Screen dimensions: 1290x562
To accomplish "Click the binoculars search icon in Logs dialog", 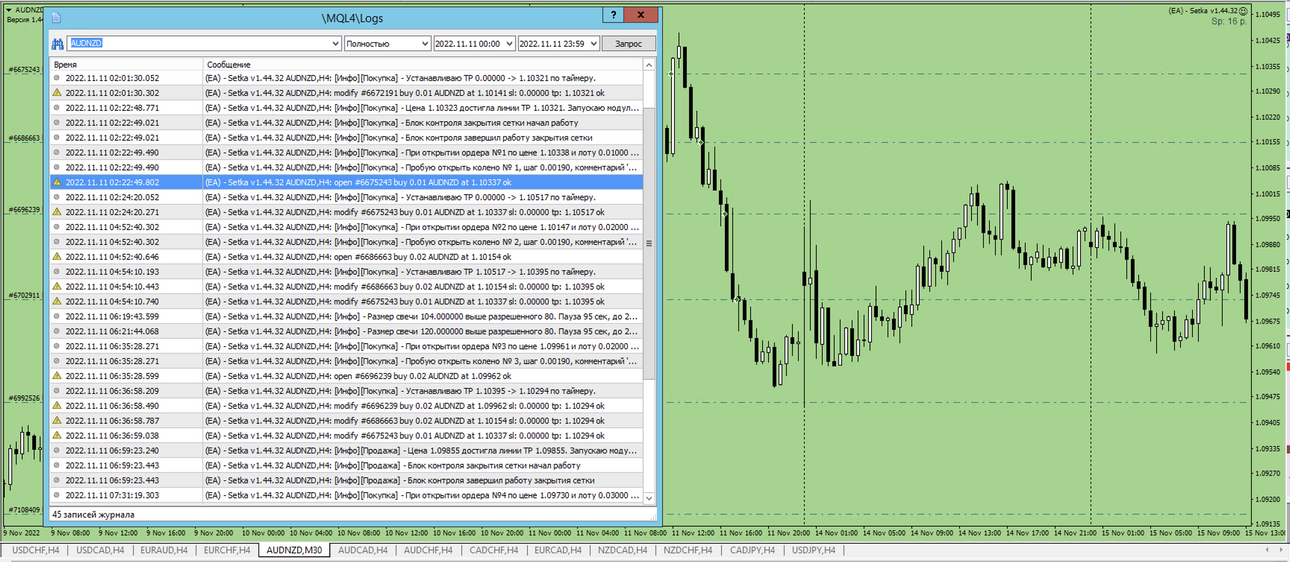I will (x=57, y=44).
